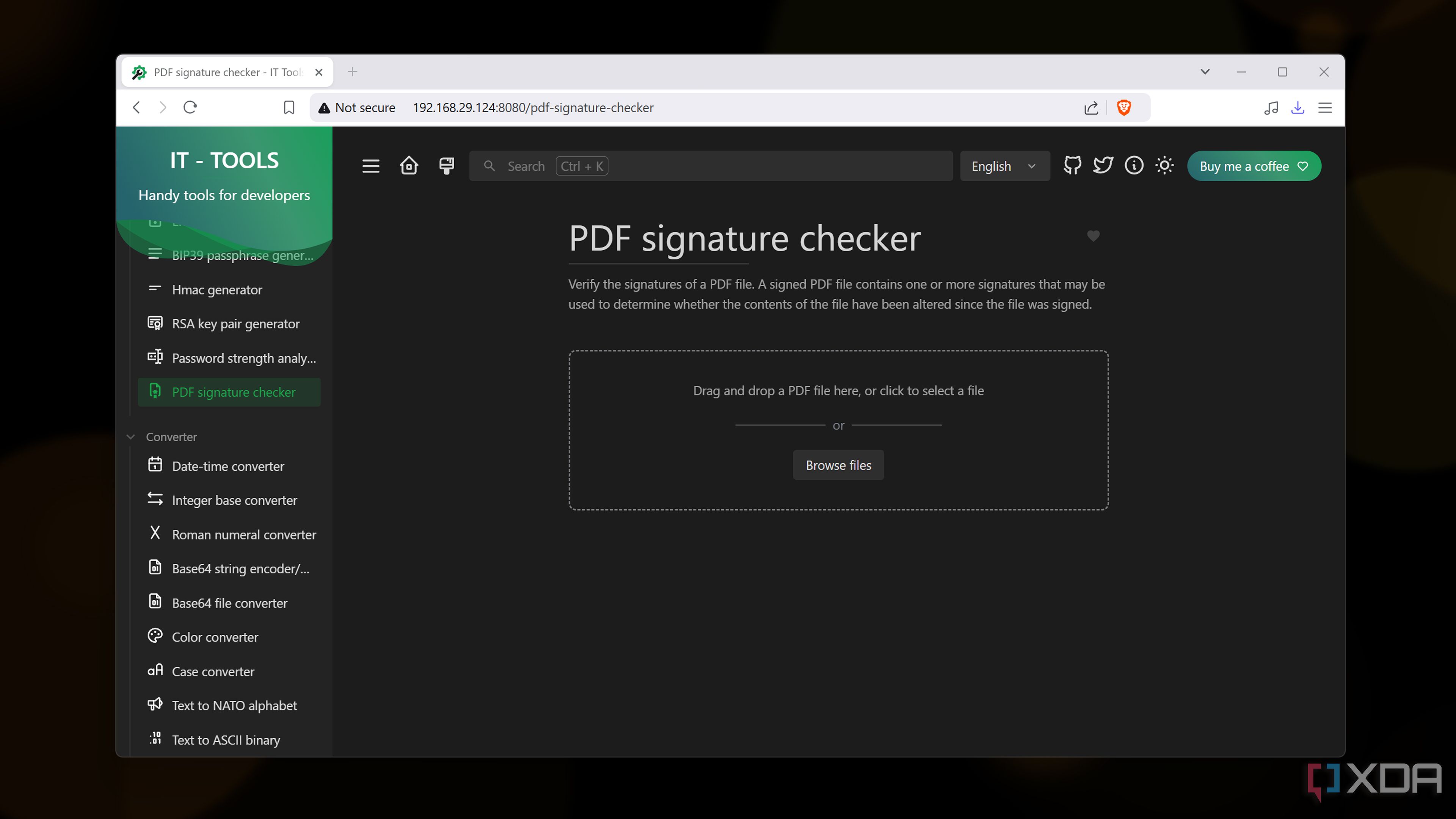Click the PDF drag and drop area text
Image resolution: width=1456 pixels, height=819 pixels.
(x=838, y=391)
